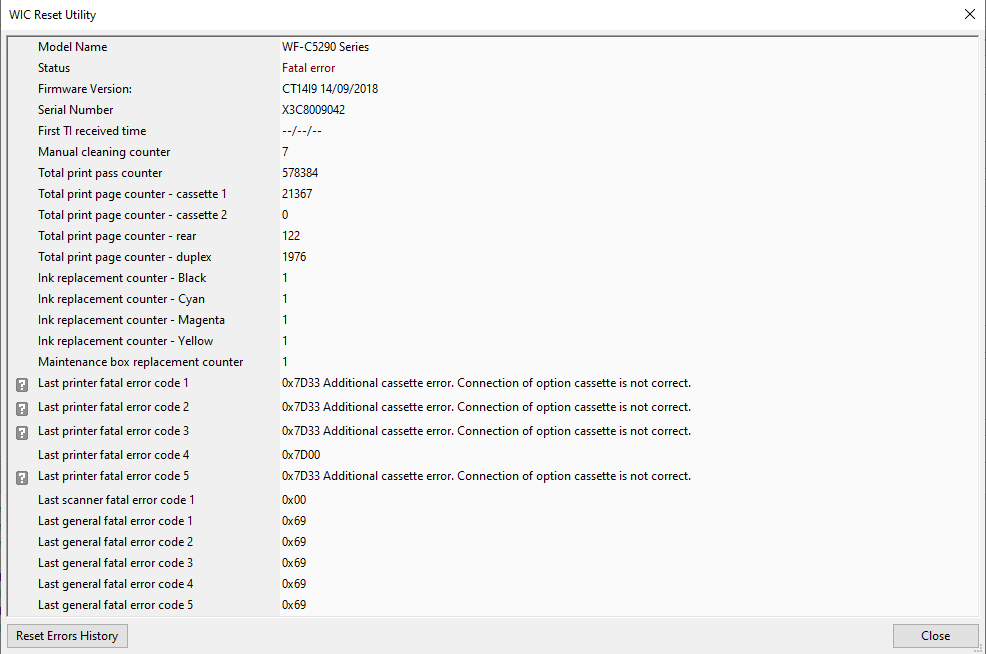The width and height of the screenshot is (986, 654).
Task: Click Ink replacement counter - Yellow label
Action: [126, 341]
